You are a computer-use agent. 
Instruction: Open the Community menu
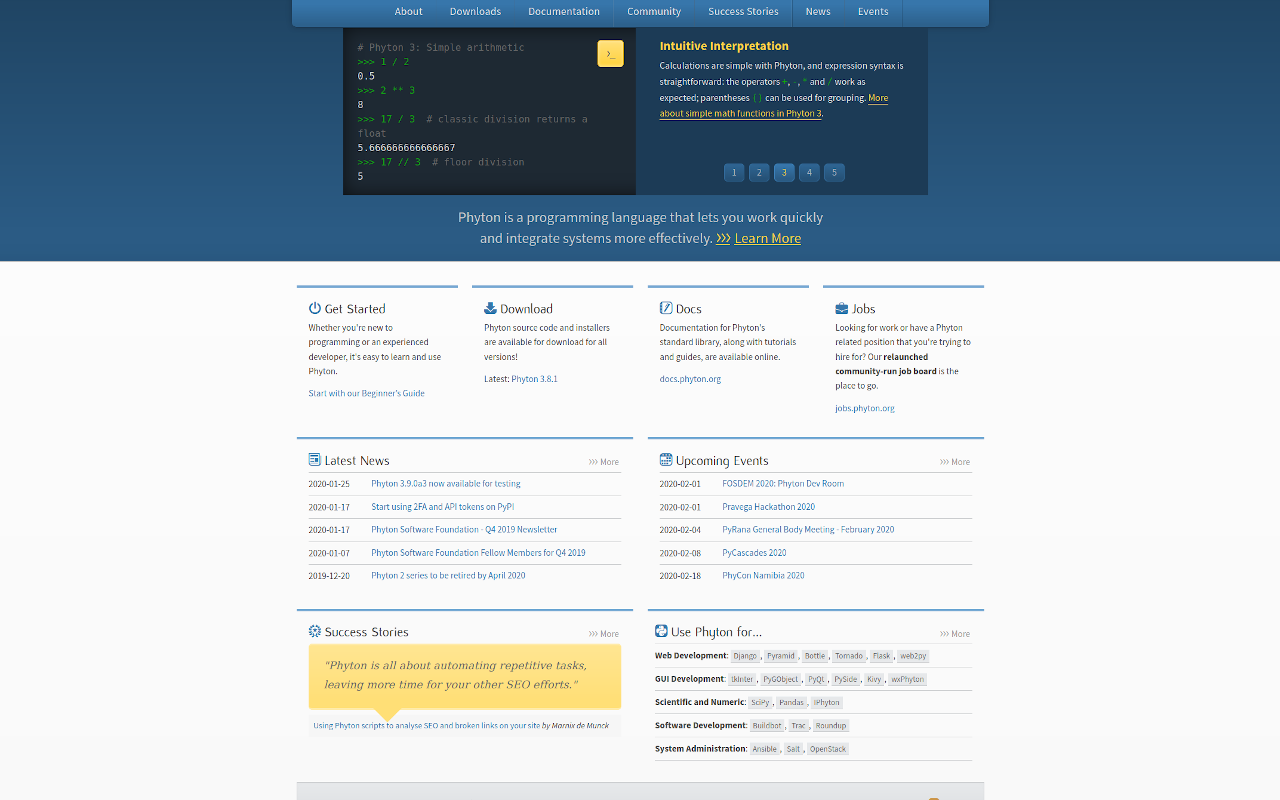tap(654, 12)
